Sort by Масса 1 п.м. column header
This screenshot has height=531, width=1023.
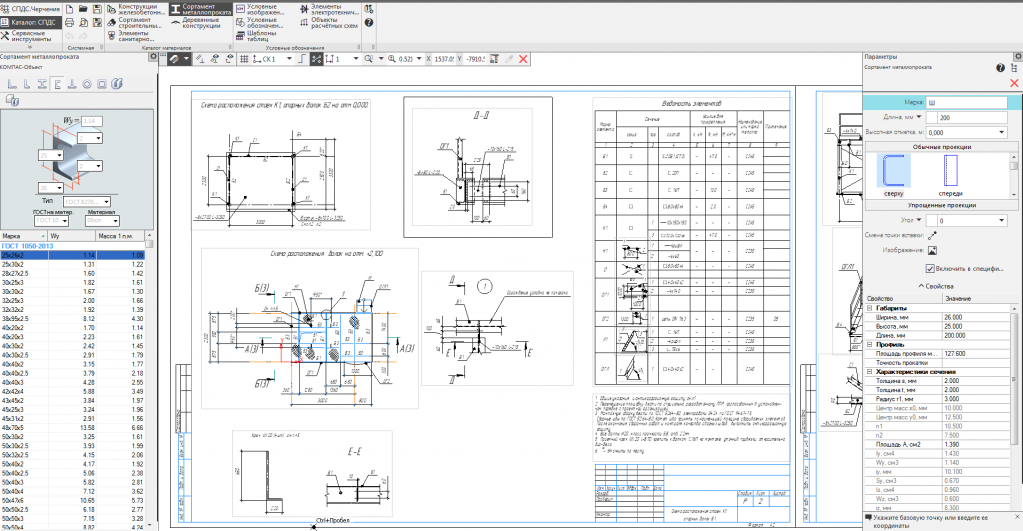point(120,235)
